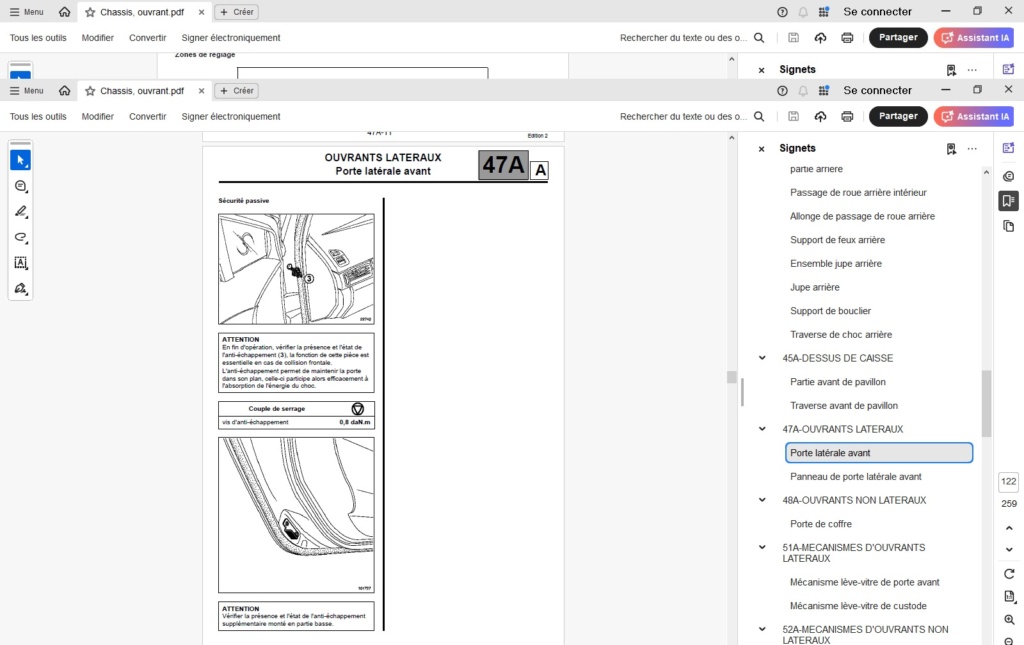Print the document from the front window toolbar

(847, 116)
